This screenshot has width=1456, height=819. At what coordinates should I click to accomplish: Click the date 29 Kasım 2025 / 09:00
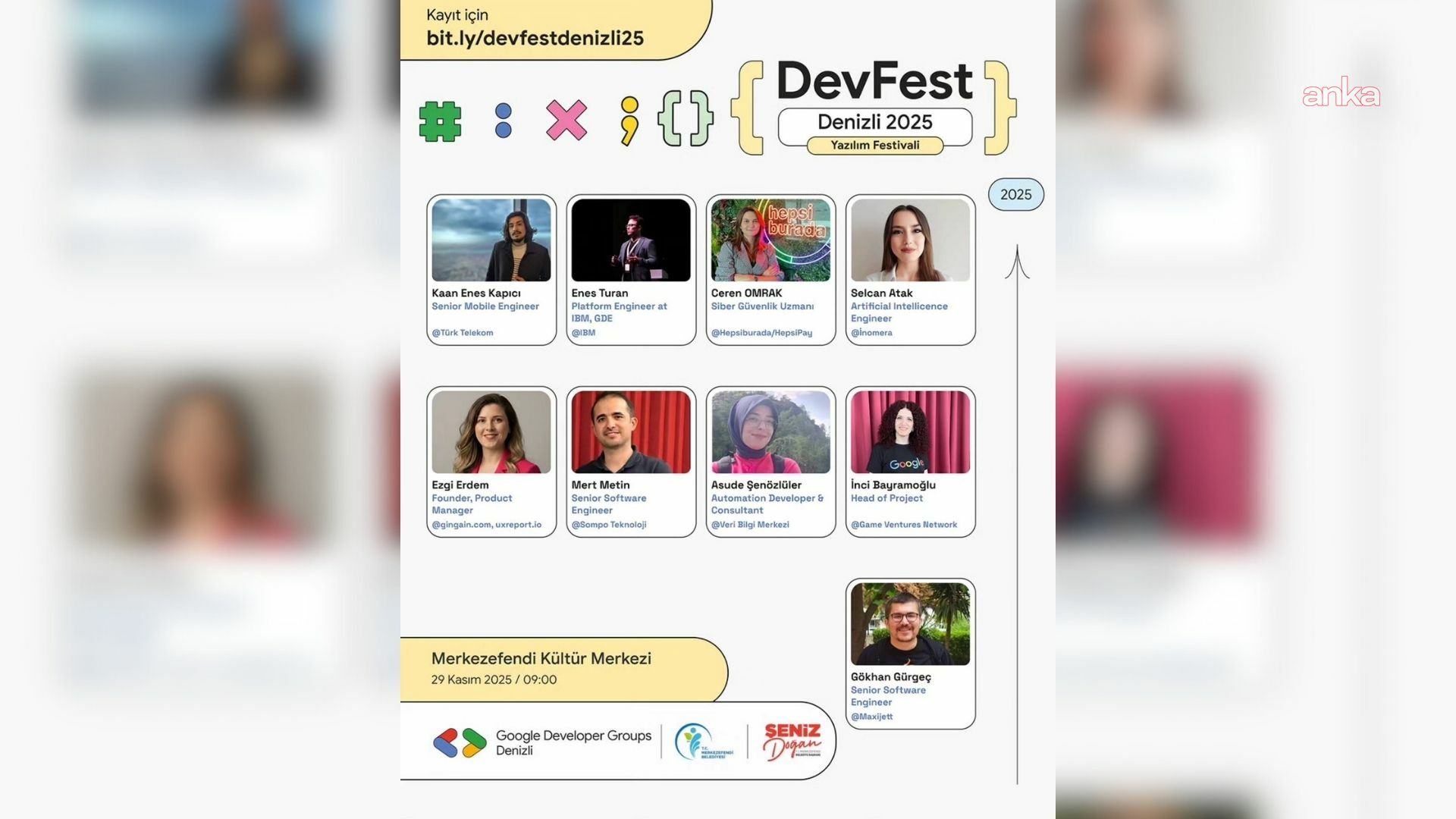click(x=494, y=680)
